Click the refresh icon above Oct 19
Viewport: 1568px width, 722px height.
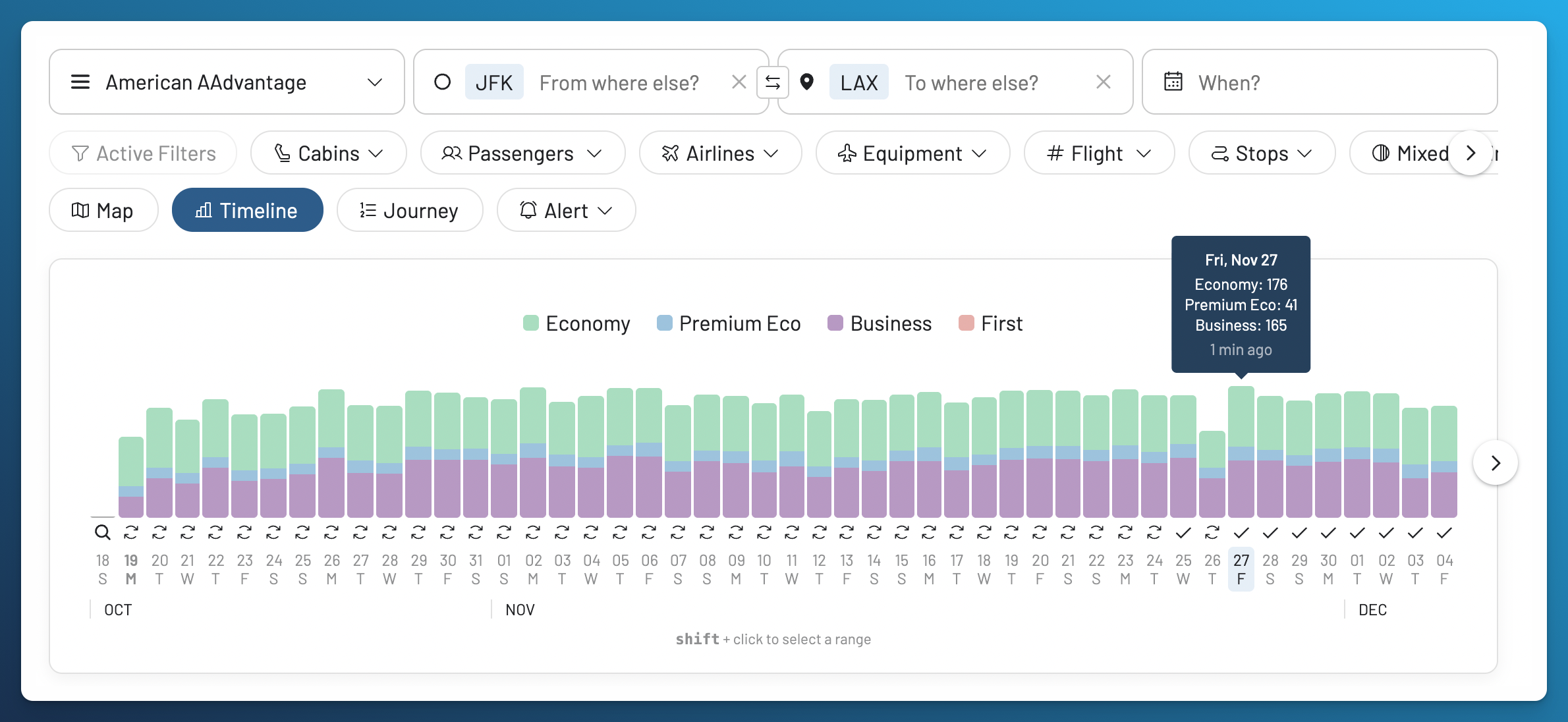[131, 532]
